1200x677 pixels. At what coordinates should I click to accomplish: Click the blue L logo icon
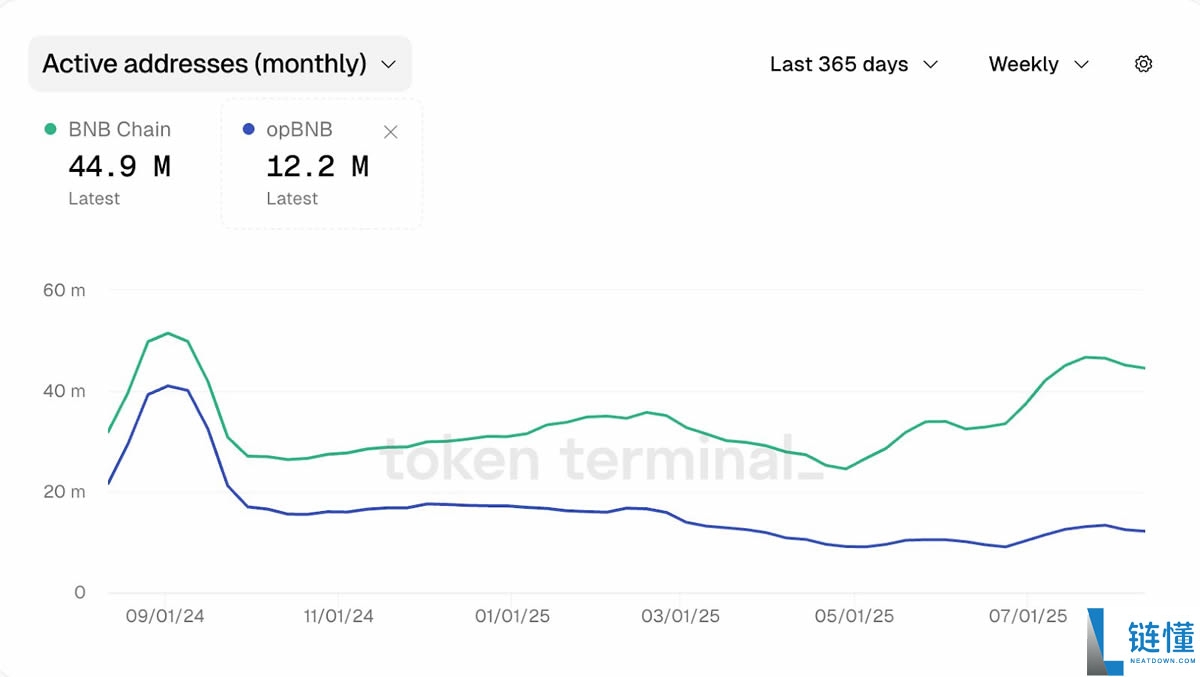pos(1104,640)
